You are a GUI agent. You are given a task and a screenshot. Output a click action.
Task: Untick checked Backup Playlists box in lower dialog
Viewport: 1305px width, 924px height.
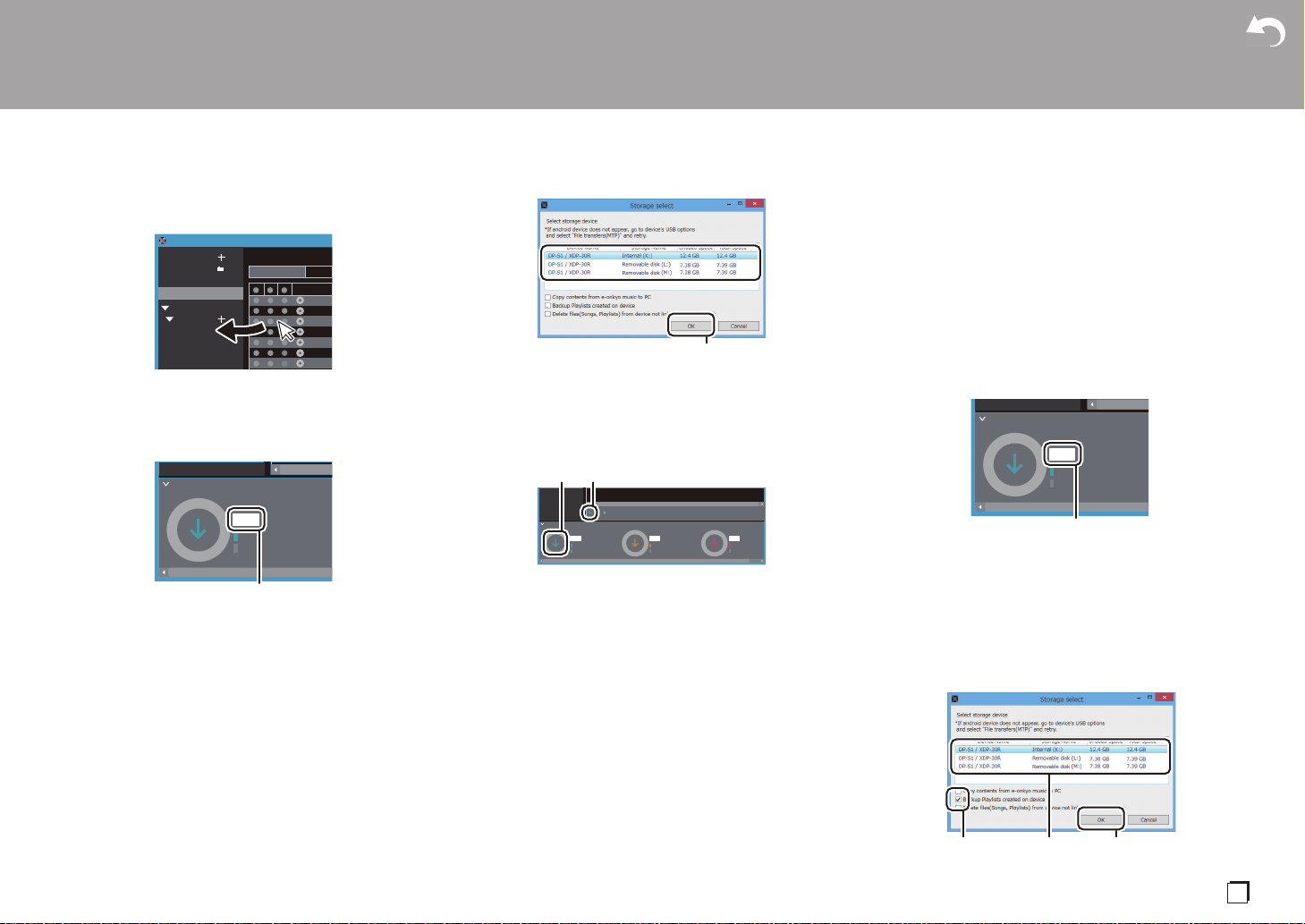(959, 799)
